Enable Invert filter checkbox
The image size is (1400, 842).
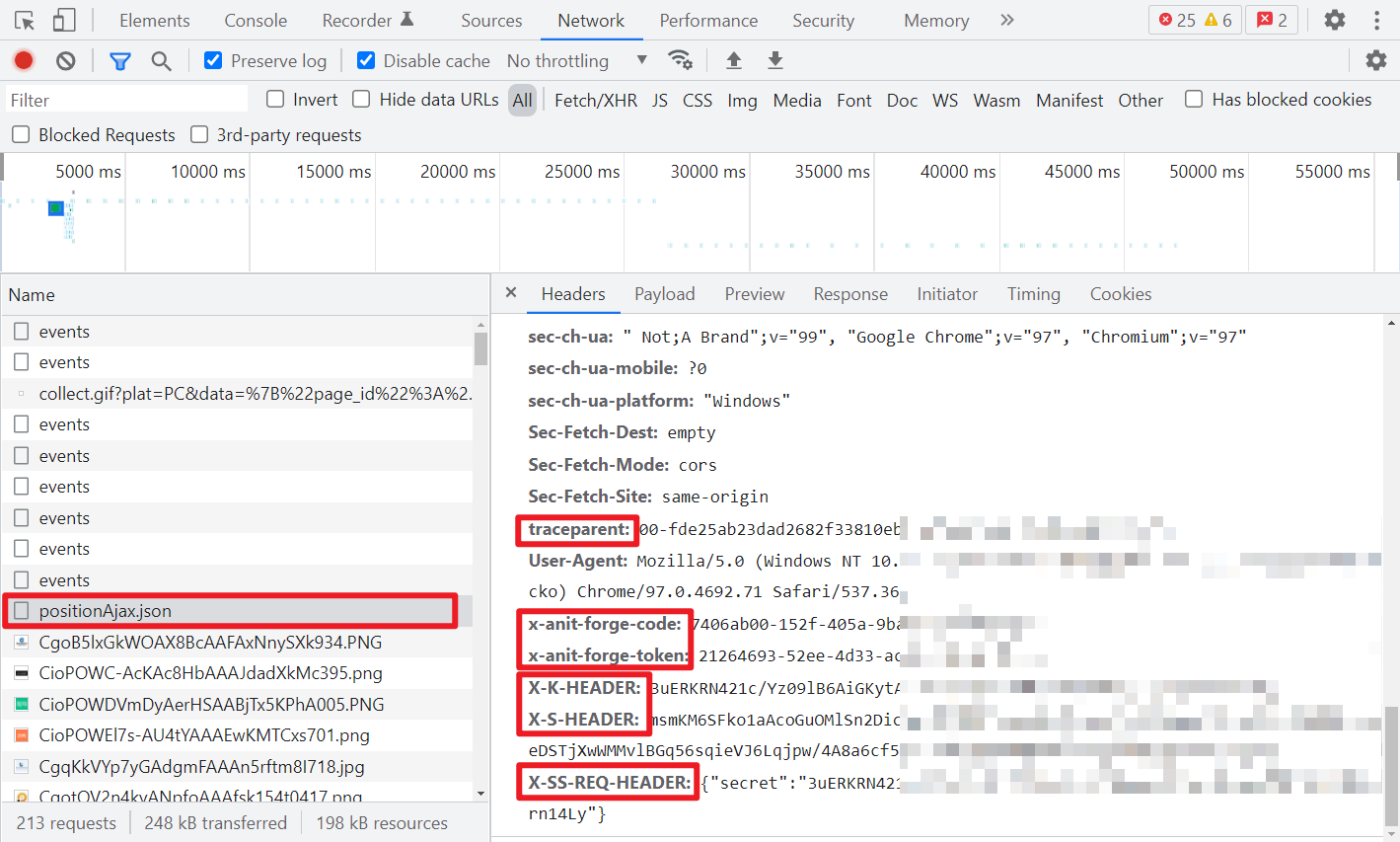275,99
